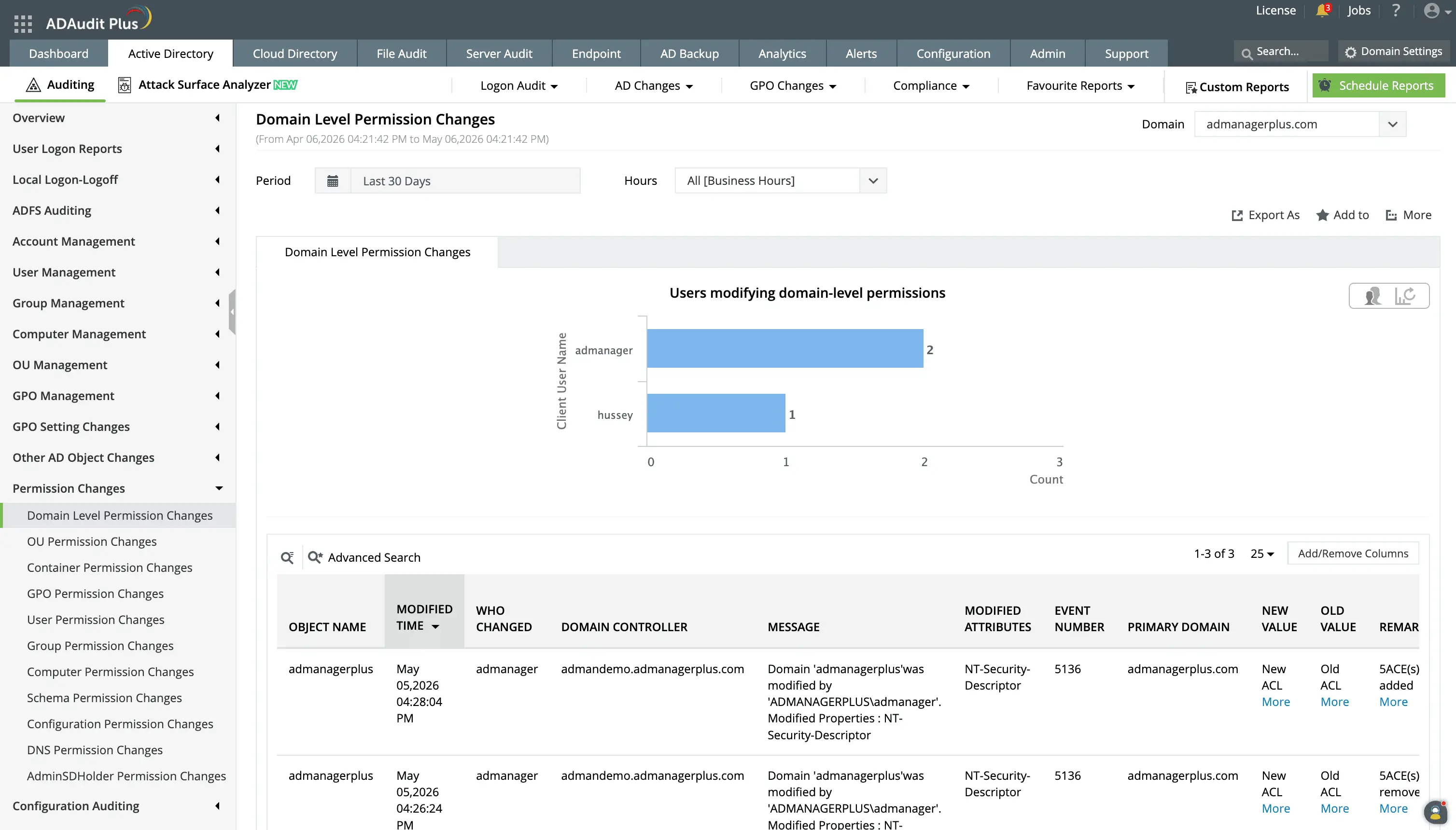Click the chart refresh type icon

tap(1405, 296)
